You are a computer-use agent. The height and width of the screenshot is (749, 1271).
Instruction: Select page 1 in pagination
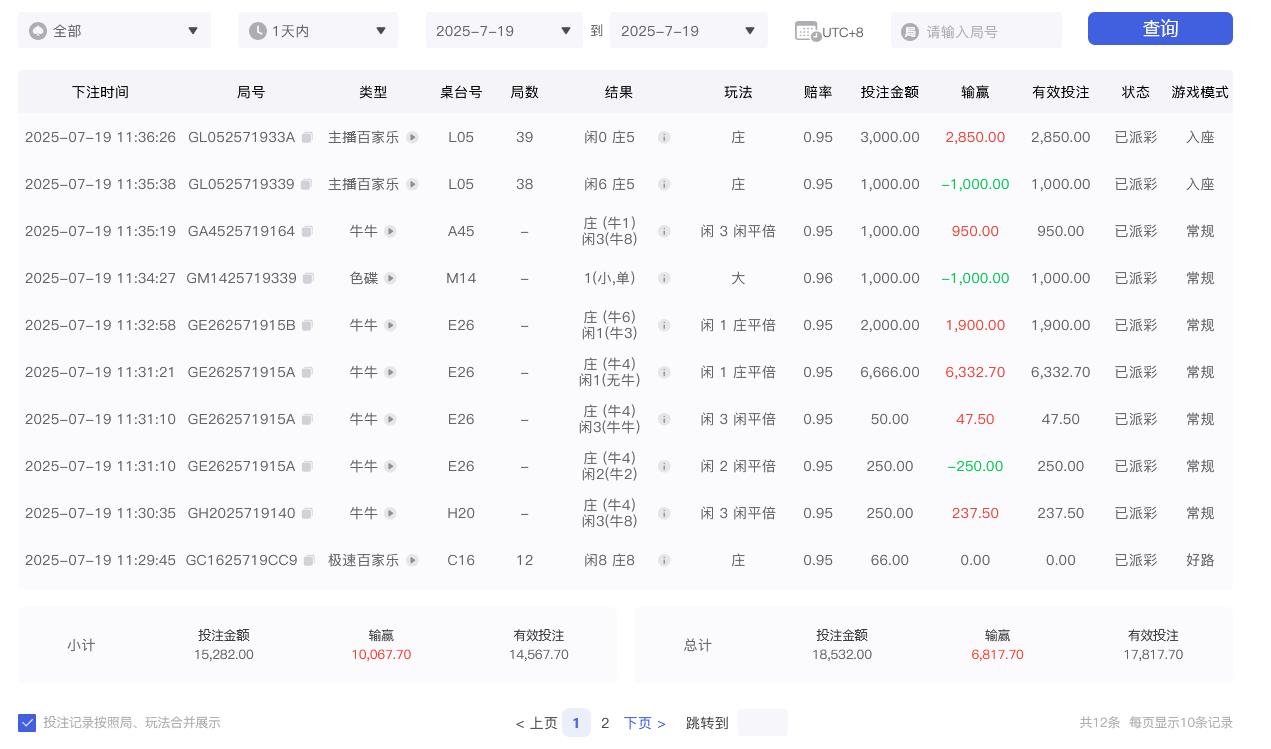[x=576, y=723]
